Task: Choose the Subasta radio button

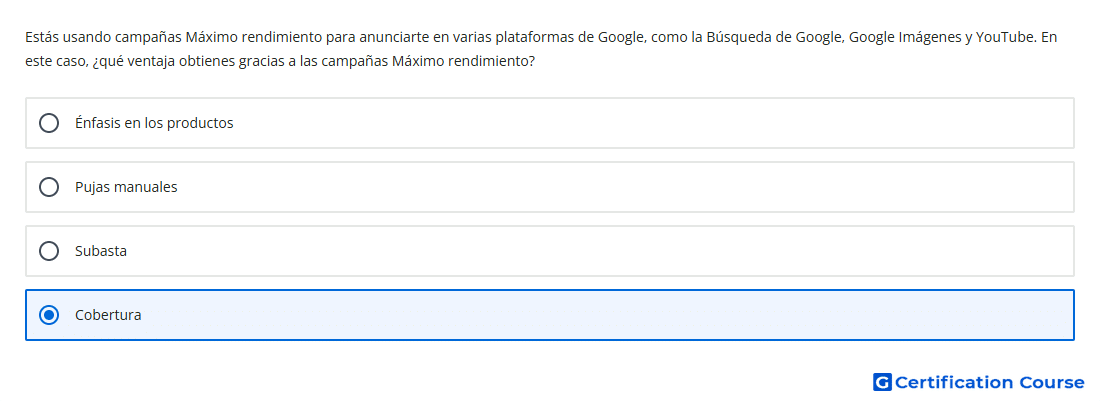Action: [49, 251]
